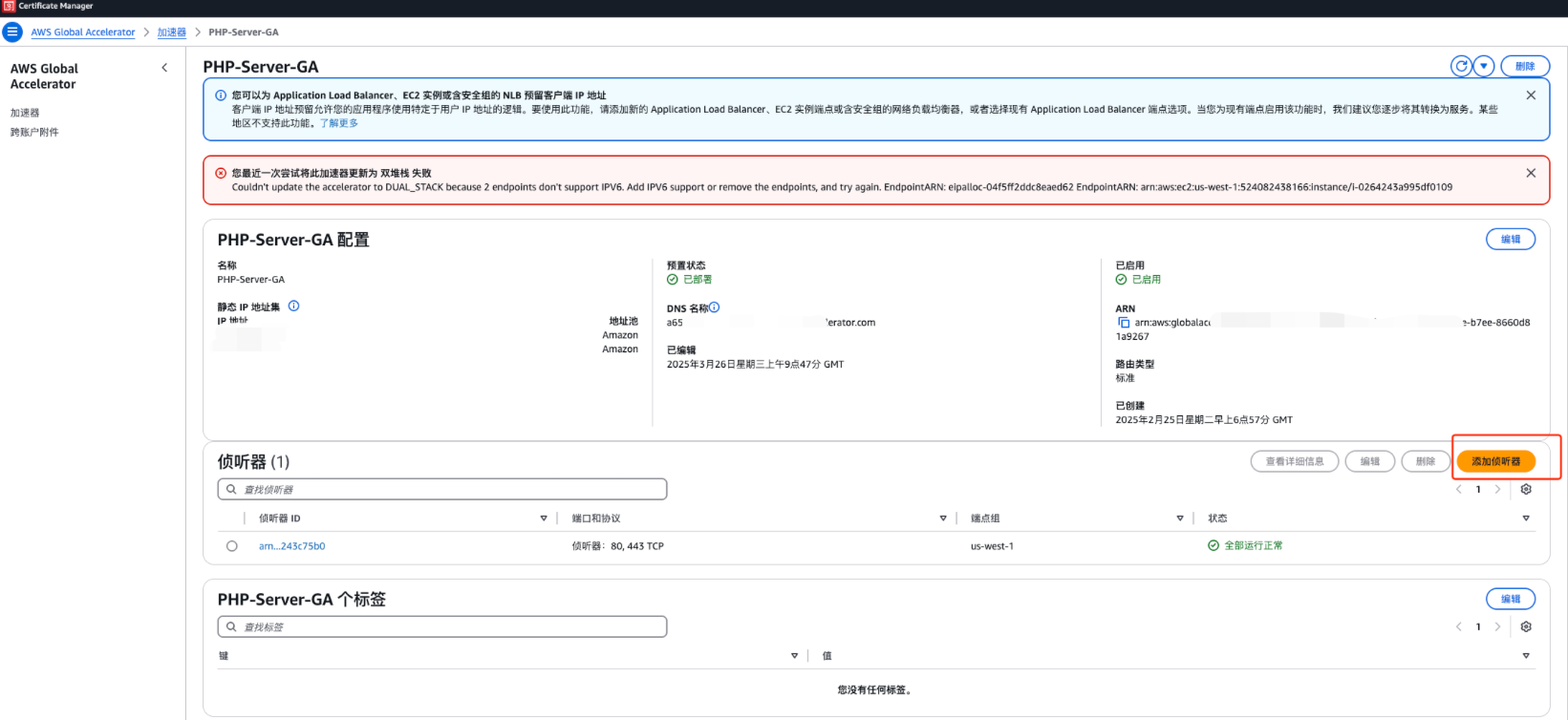Click the listeners 编辑 button
1568x720 pixels.
click(x=1370, y=461)
